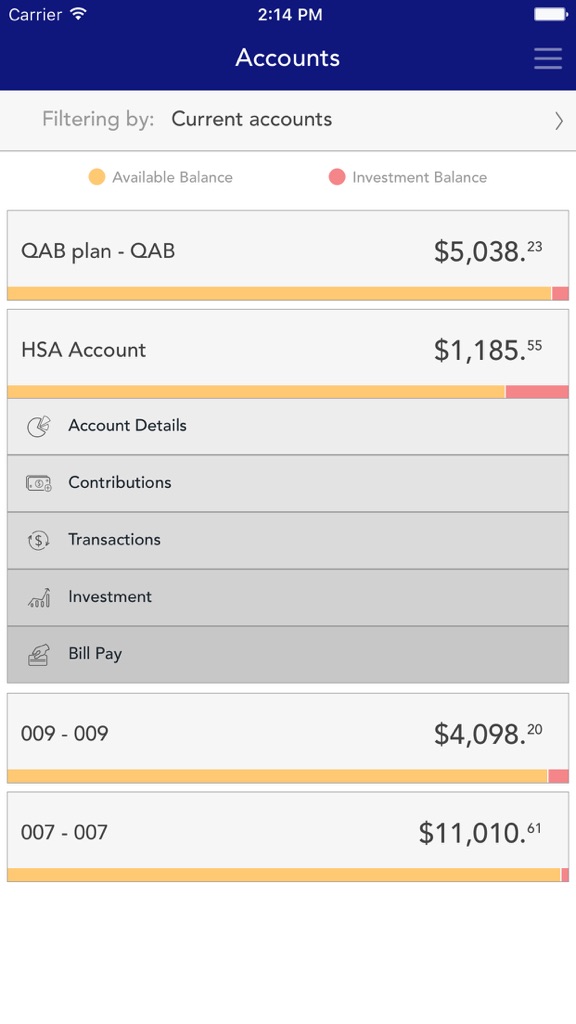Open Contributions menu entry
This screenshot has width=576, height=1024.
click(x=288, y=483)
